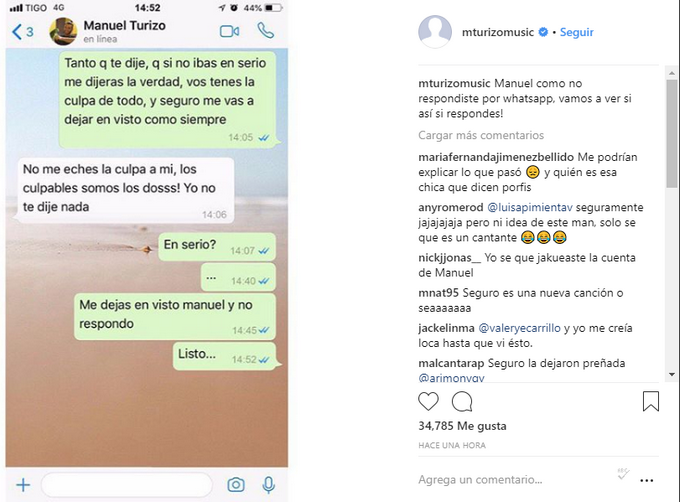Click the Seguir follow link
Image resolution: width=680 pixels, height=502 pixels.
pyautogui.click(x=576, y=32)
